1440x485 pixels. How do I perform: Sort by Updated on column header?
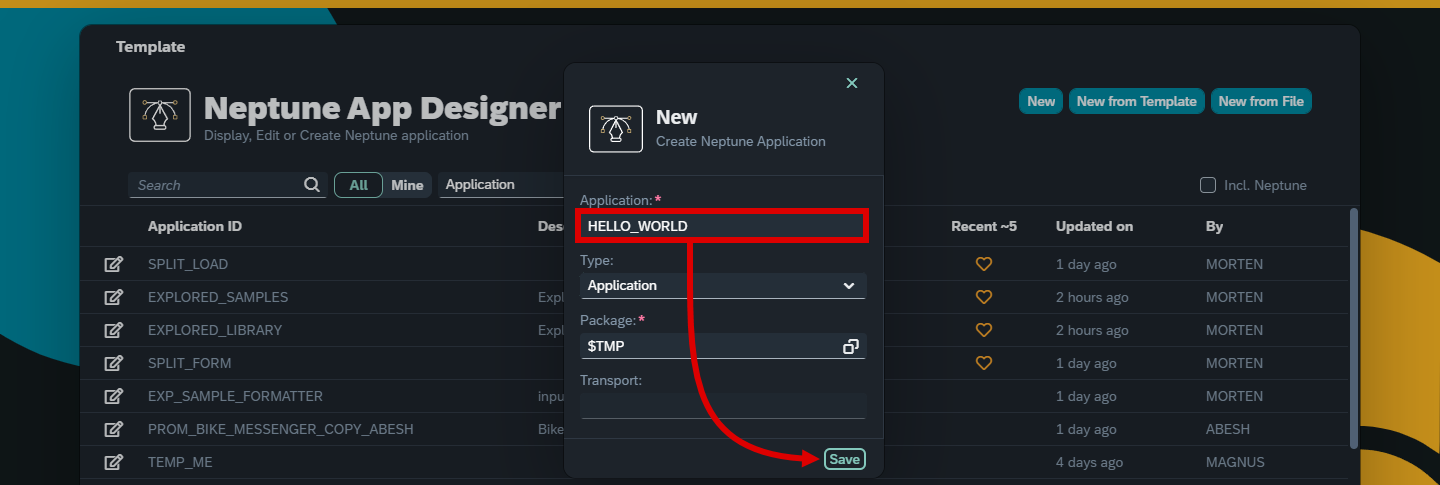tap(1095, 226)
